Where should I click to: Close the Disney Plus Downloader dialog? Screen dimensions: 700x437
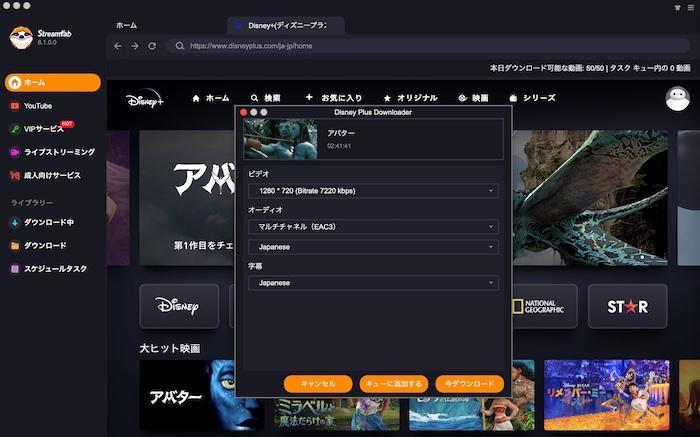[244, 112]
